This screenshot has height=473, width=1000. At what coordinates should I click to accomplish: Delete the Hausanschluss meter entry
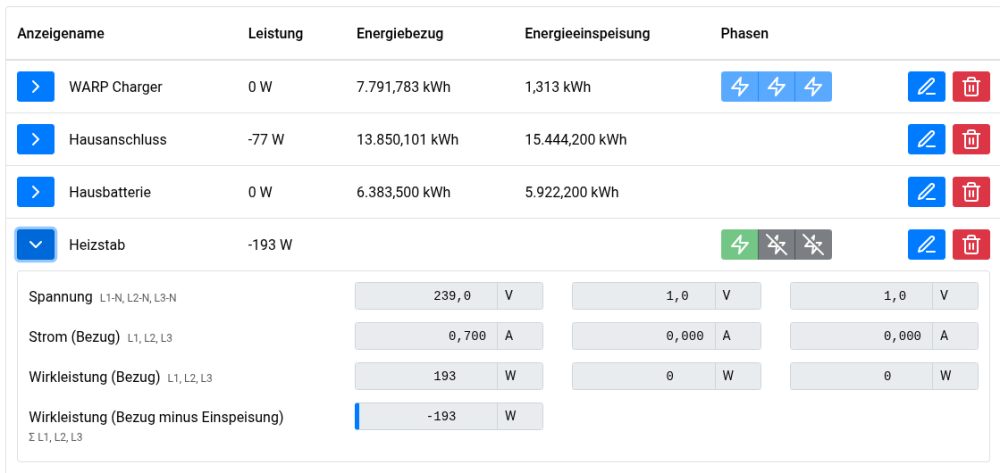pos(971,139)
